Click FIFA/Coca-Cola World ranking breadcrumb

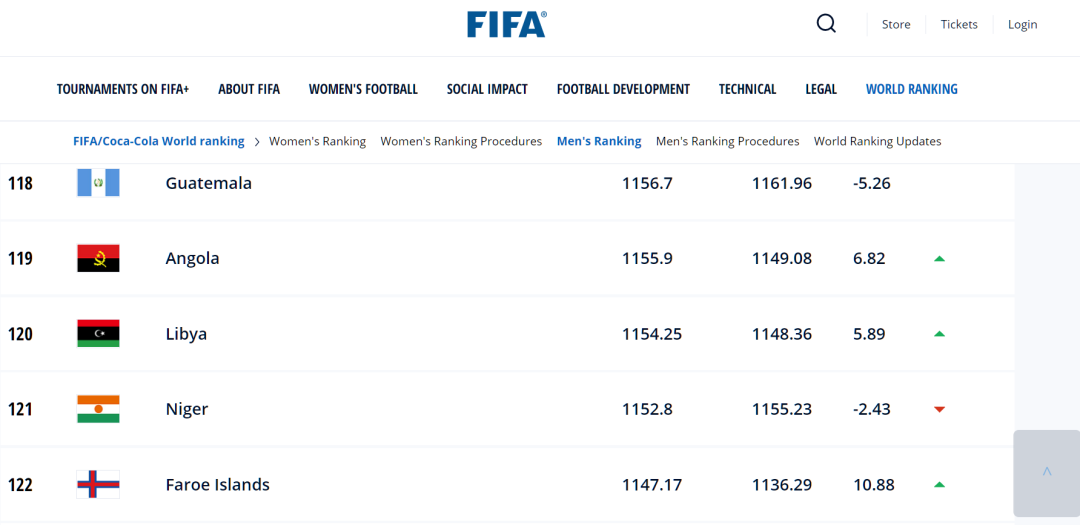[158, 141]
